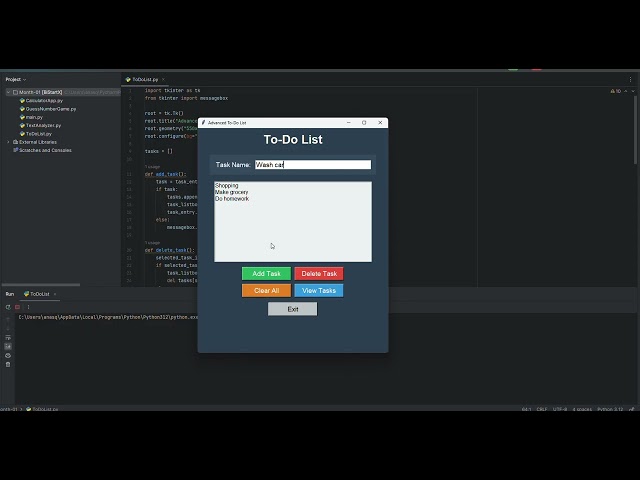Click the cursor position 64:1 in status bar
The width and height of the screenshot is (640, 480).
[527, 409]
